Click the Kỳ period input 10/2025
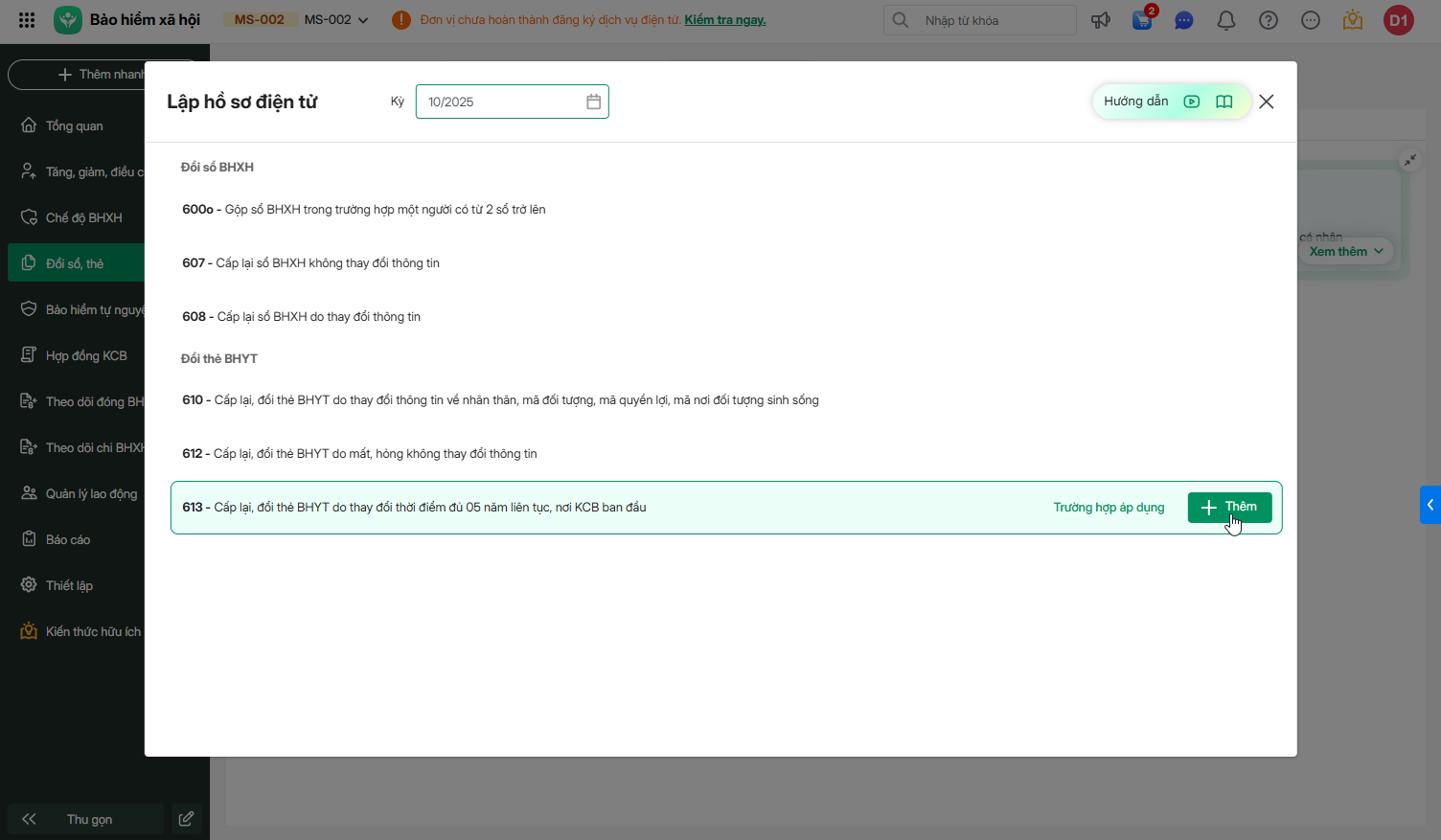 pos(513,102)
